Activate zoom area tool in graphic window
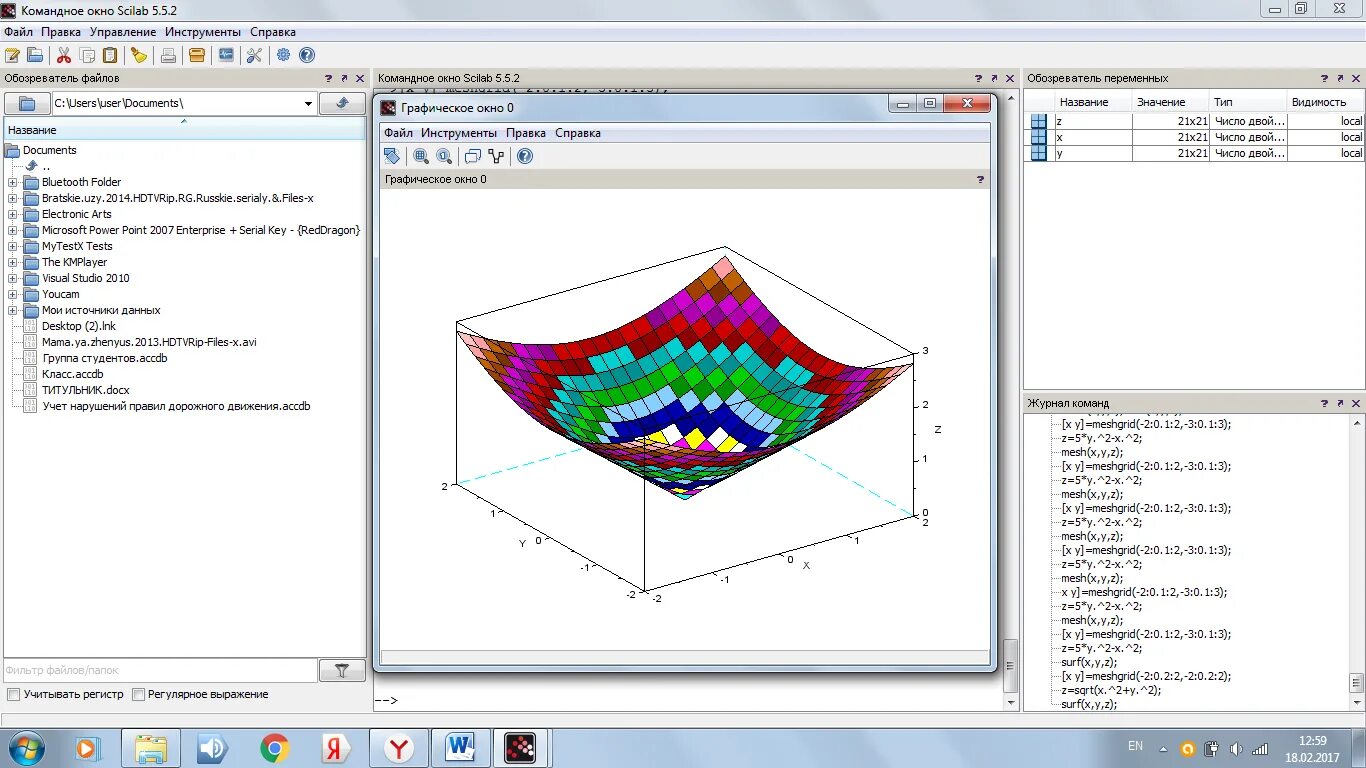The image size is (1366, 768). click(421, 156)
